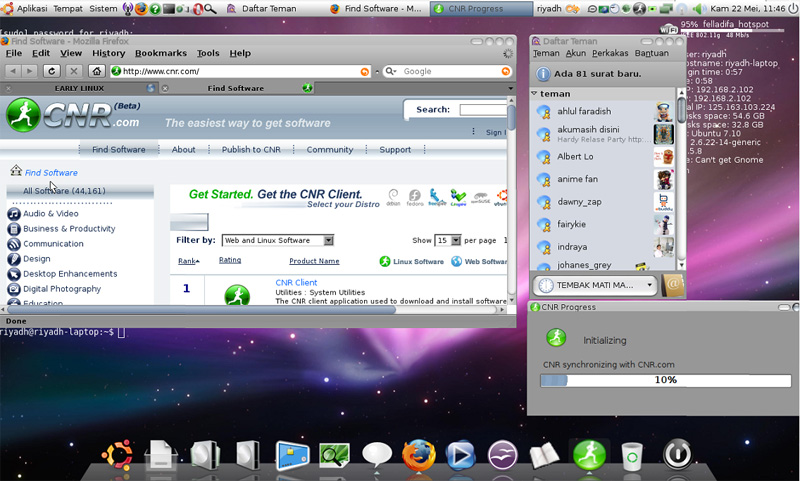The height and width of the screenshot is (481, 800).
Task: Switch to the 'EARLY LINUX' tab
Action: (x=79, y=88)
